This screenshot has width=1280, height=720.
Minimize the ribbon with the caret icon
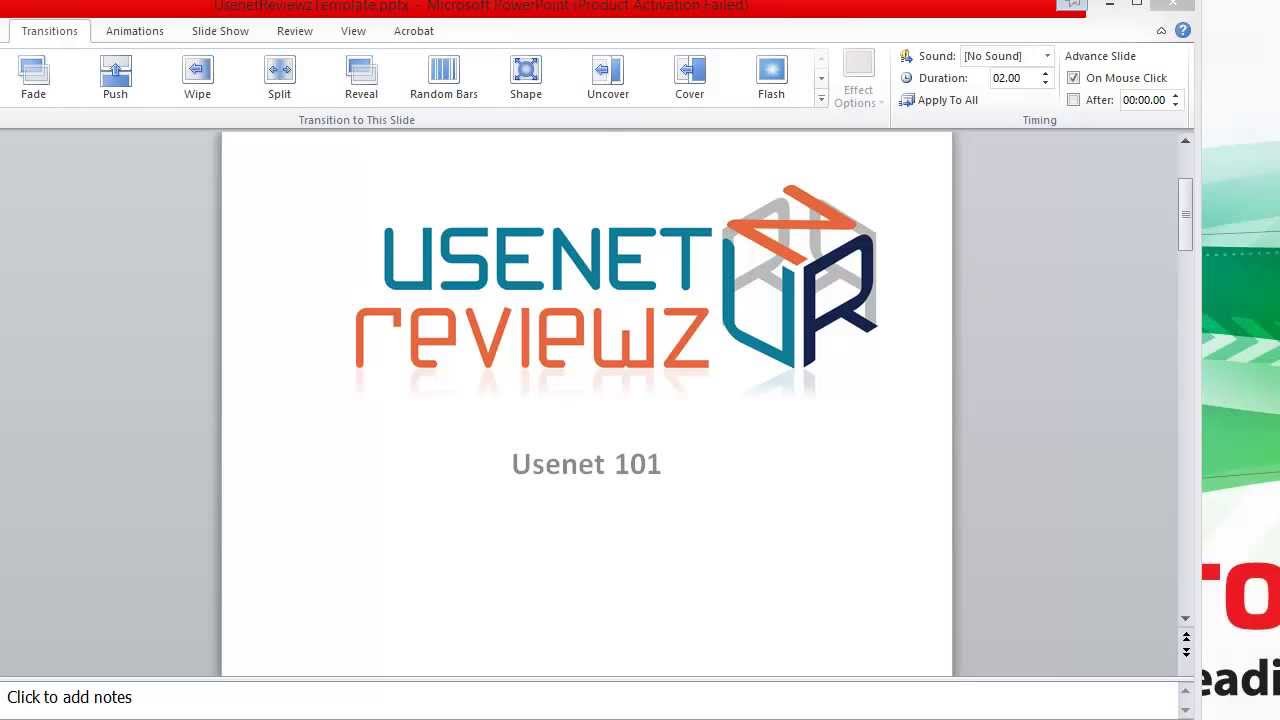tap(1161, 31)
